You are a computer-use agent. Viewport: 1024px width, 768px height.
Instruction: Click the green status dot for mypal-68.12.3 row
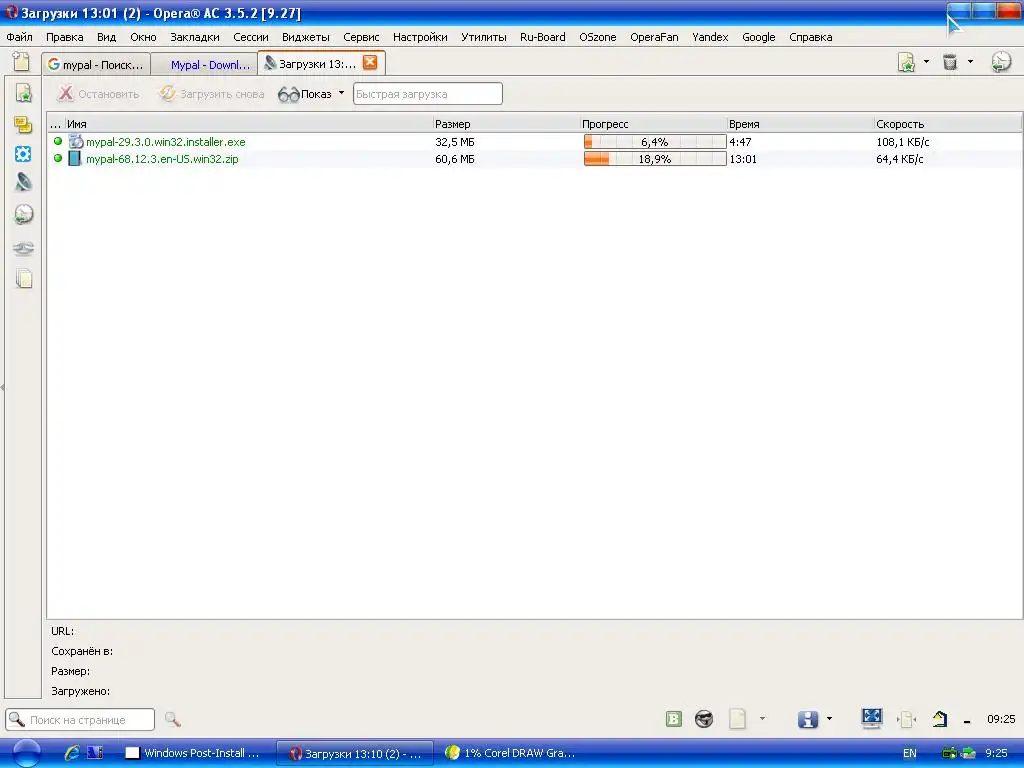[x=58, y=158]
